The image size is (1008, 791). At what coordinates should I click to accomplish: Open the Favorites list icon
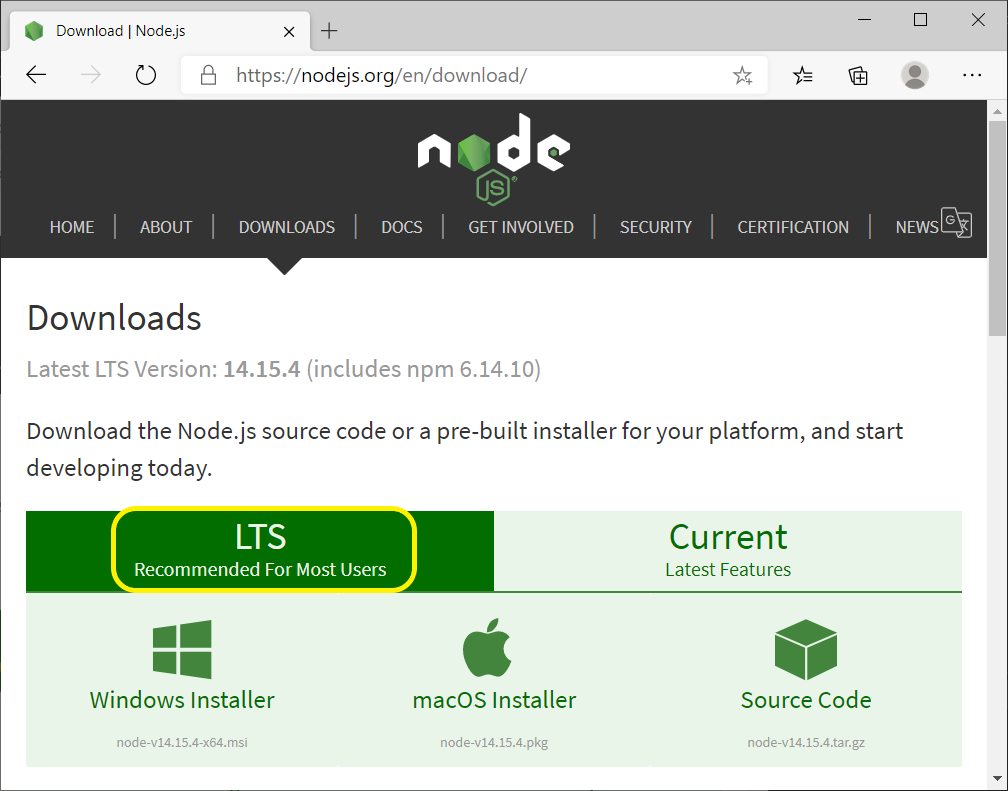(x=803, y=76)
